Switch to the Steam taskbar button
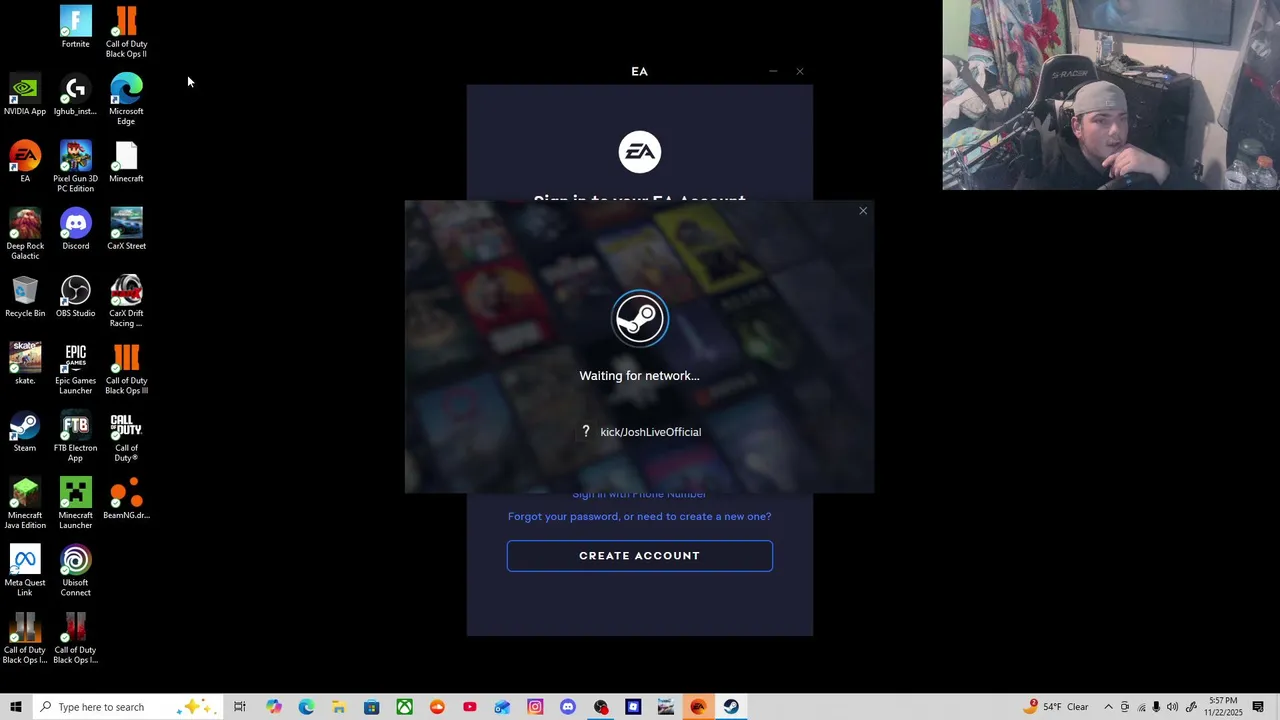Image resolution: width=1280 pixels, height=720 pixels. tap(731, 707)
